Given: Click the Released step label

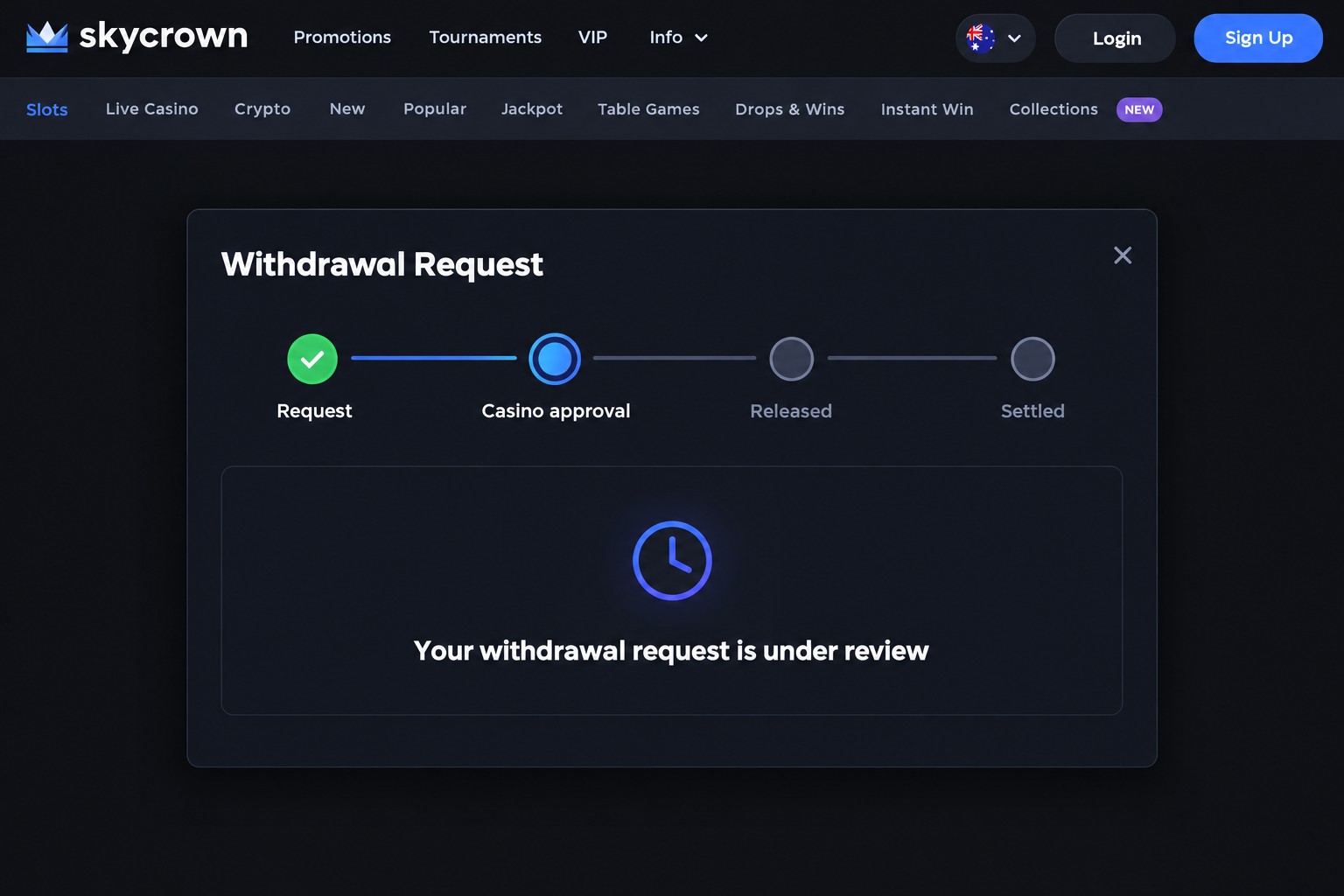Looking at the screenshot, I should (791, 411).
